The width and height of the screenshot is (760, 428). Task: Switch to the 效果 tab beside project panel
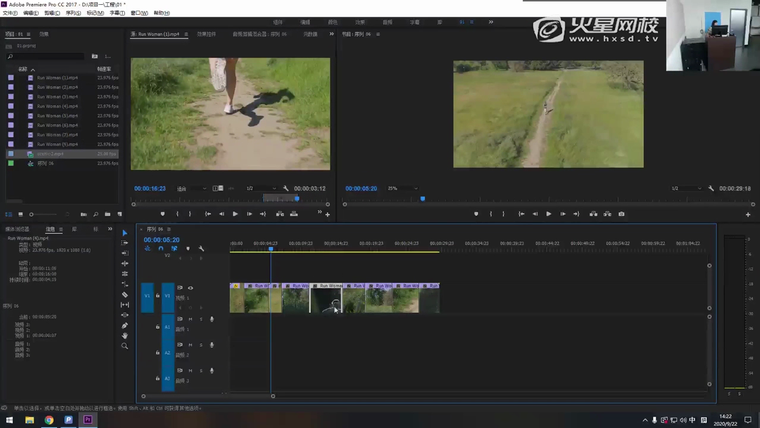tap(43, 34)
